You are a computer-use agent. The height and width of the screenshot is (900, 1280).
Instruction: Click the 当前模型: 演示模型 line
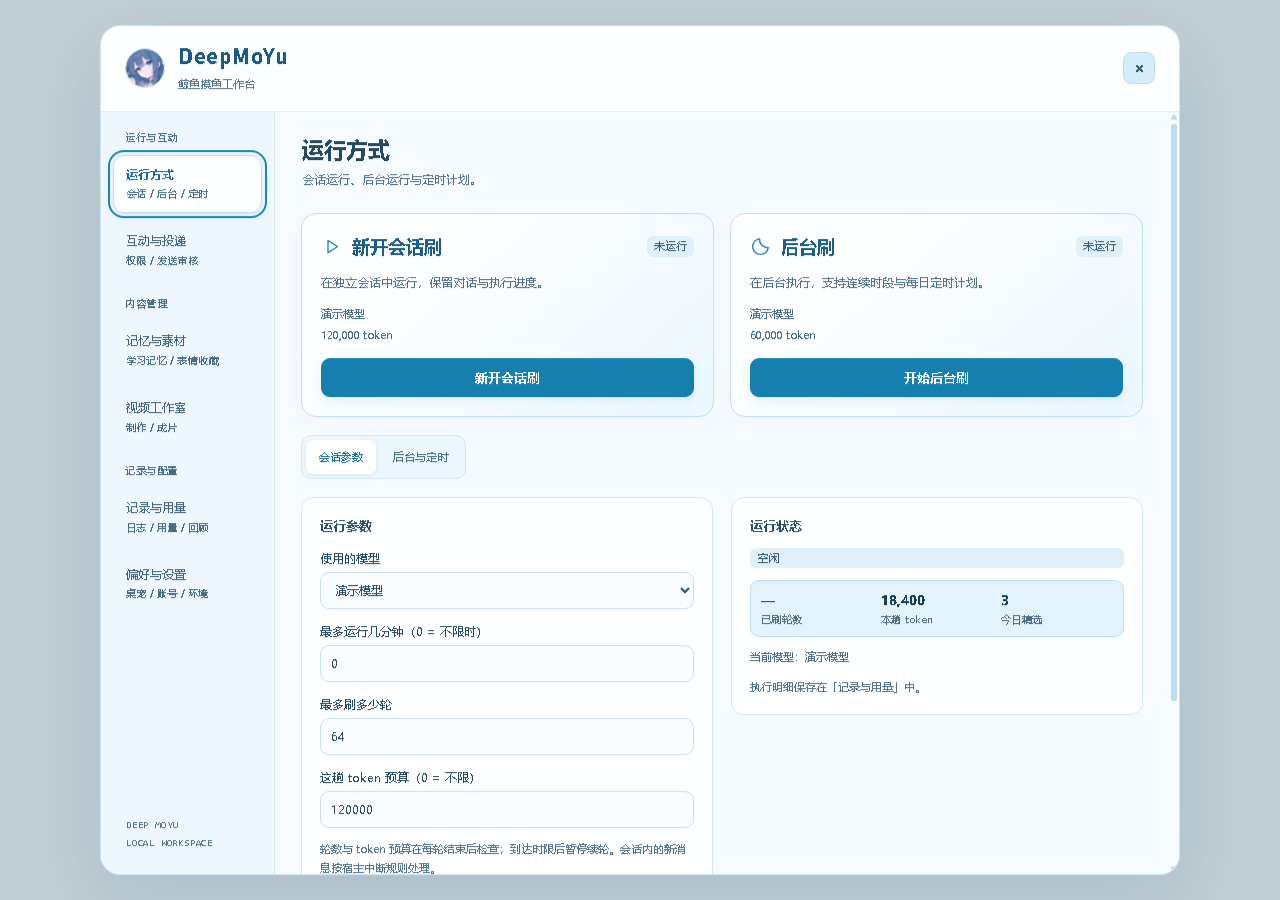(x=799, y=657)
